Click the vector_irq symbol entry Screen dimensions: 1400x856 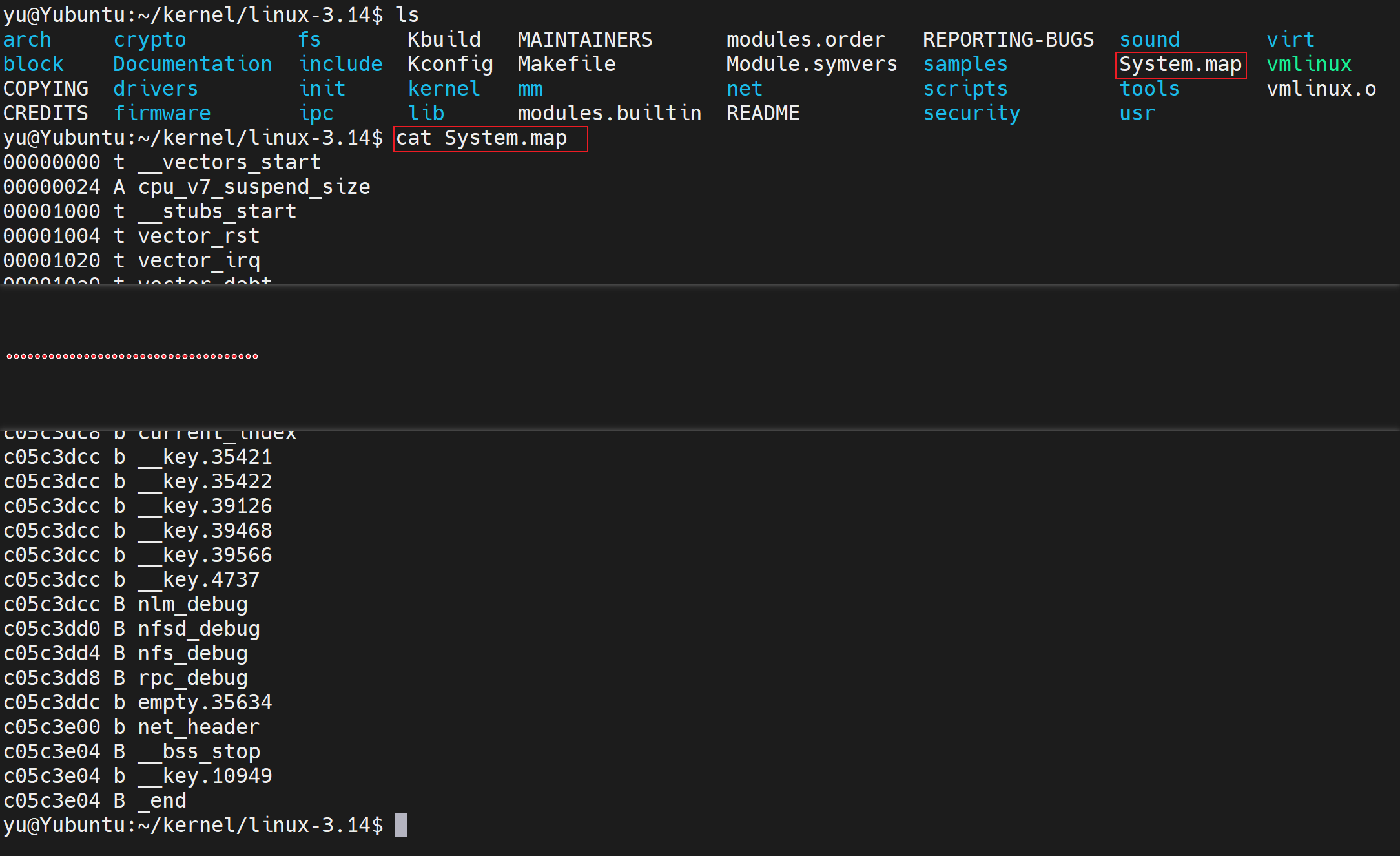click(x=199, y=261)
